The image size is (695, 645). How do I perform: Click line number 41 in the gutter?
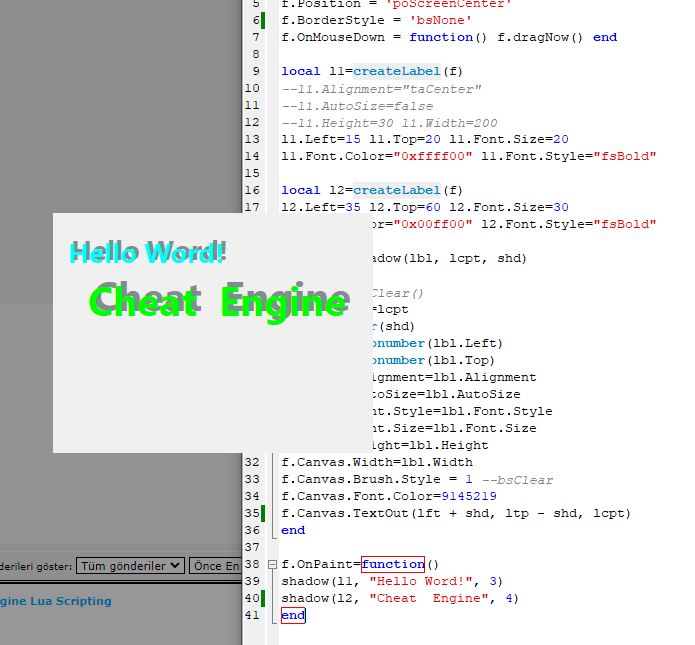tap(251, 616)
